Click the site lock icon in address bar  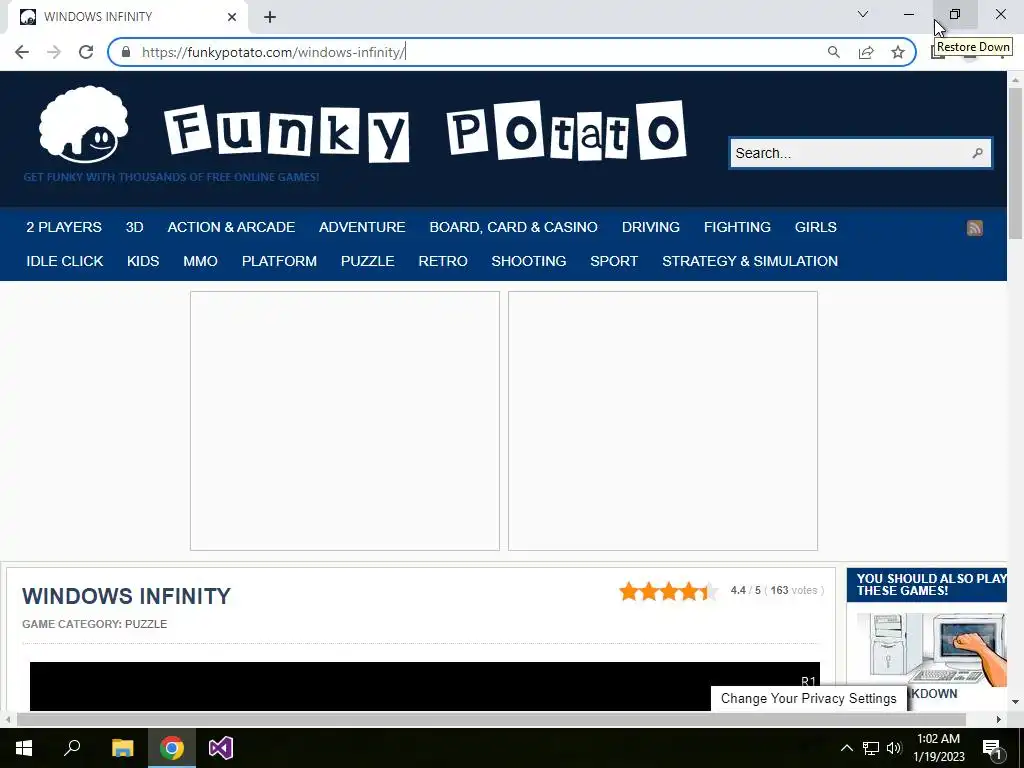[x=126, y=52]
